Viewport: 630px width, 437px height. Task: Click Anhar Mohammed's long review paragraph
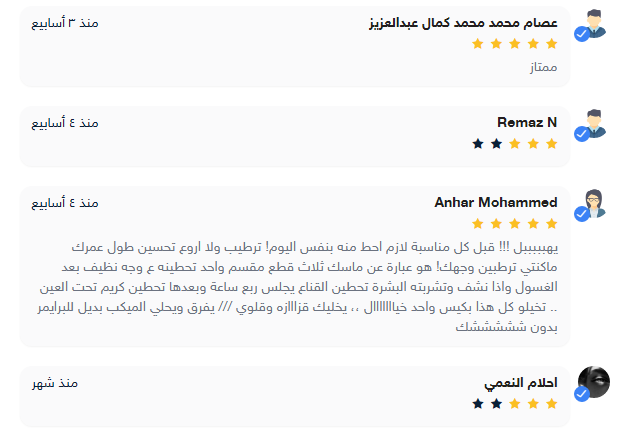(x=312, y=285)
